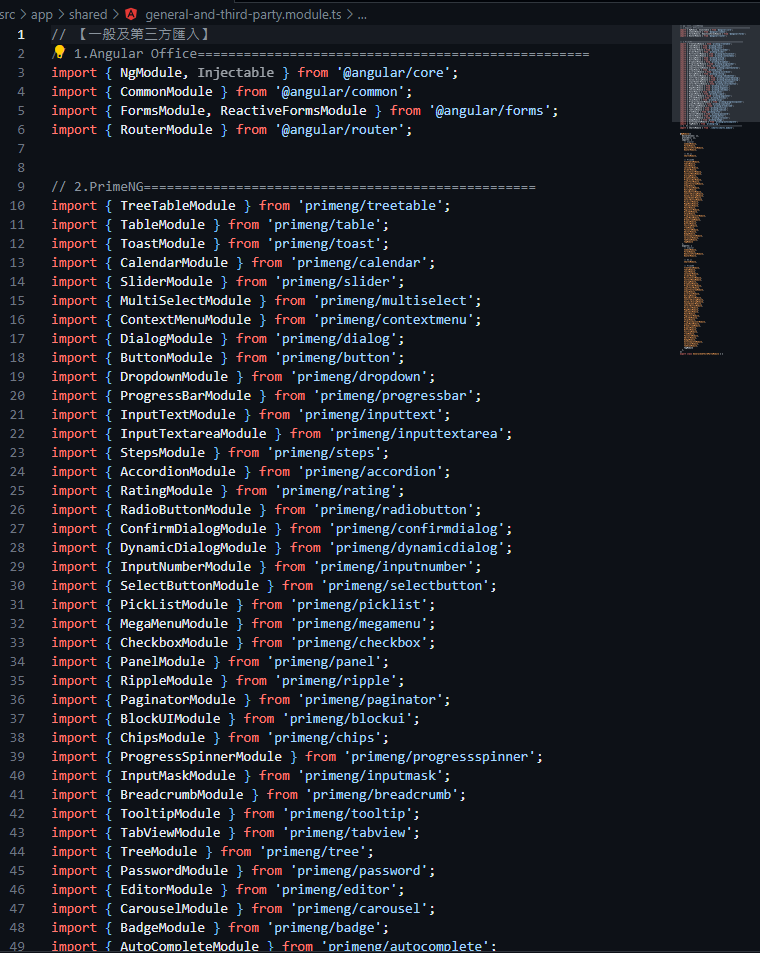The width and height of the screenshot is (760, 953).
Task: Click 'CalendarModule' on line 13
Action: [174, 263]
